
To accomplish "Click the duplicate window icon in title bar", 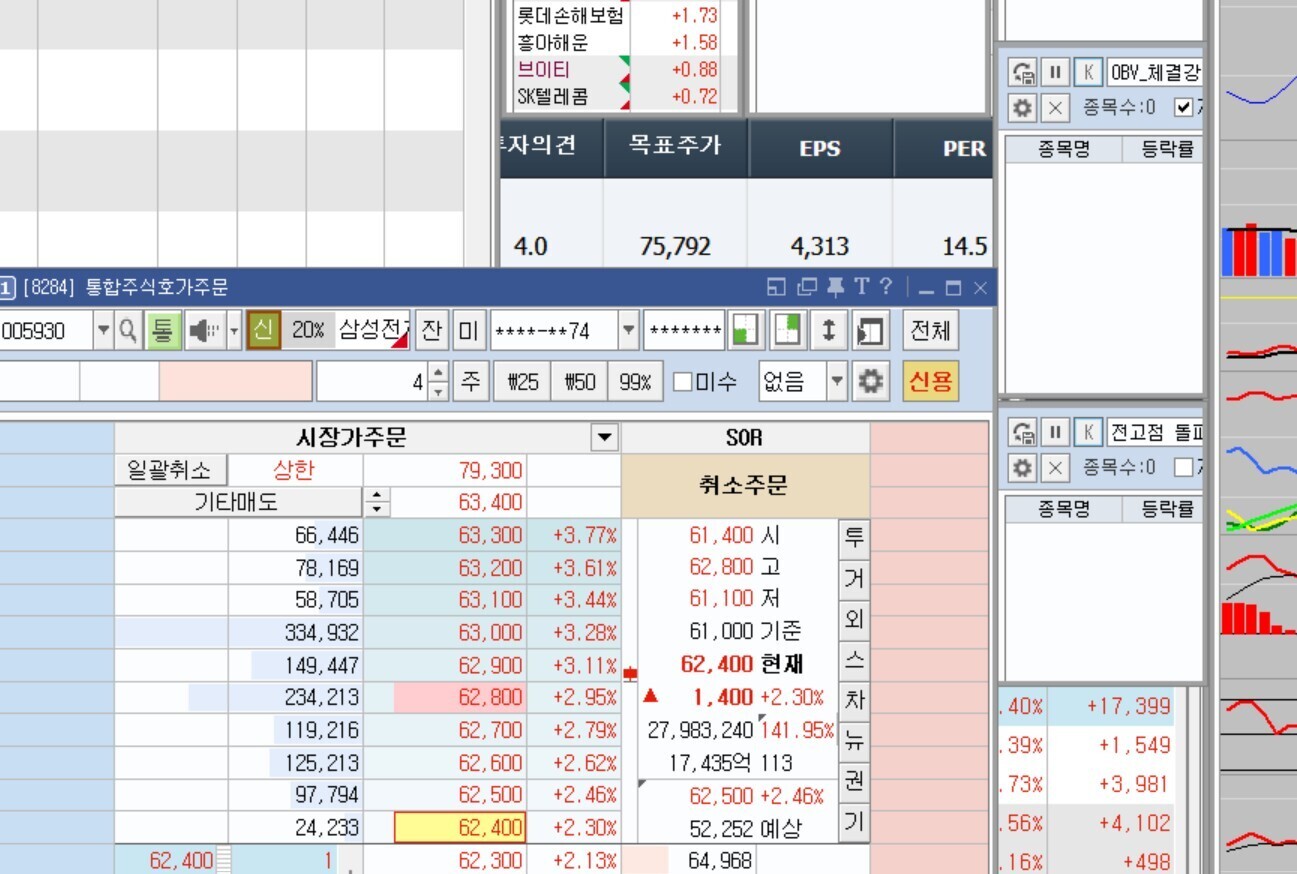I will tap(807, 288).
